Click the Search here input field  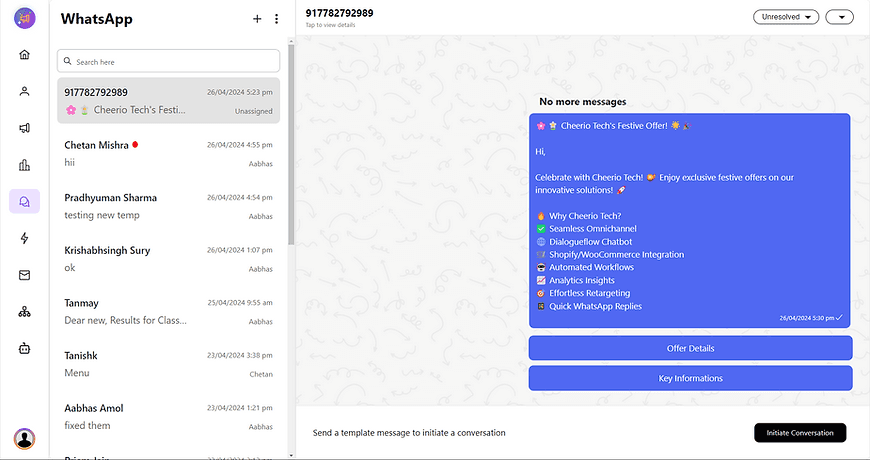point(168,61)
